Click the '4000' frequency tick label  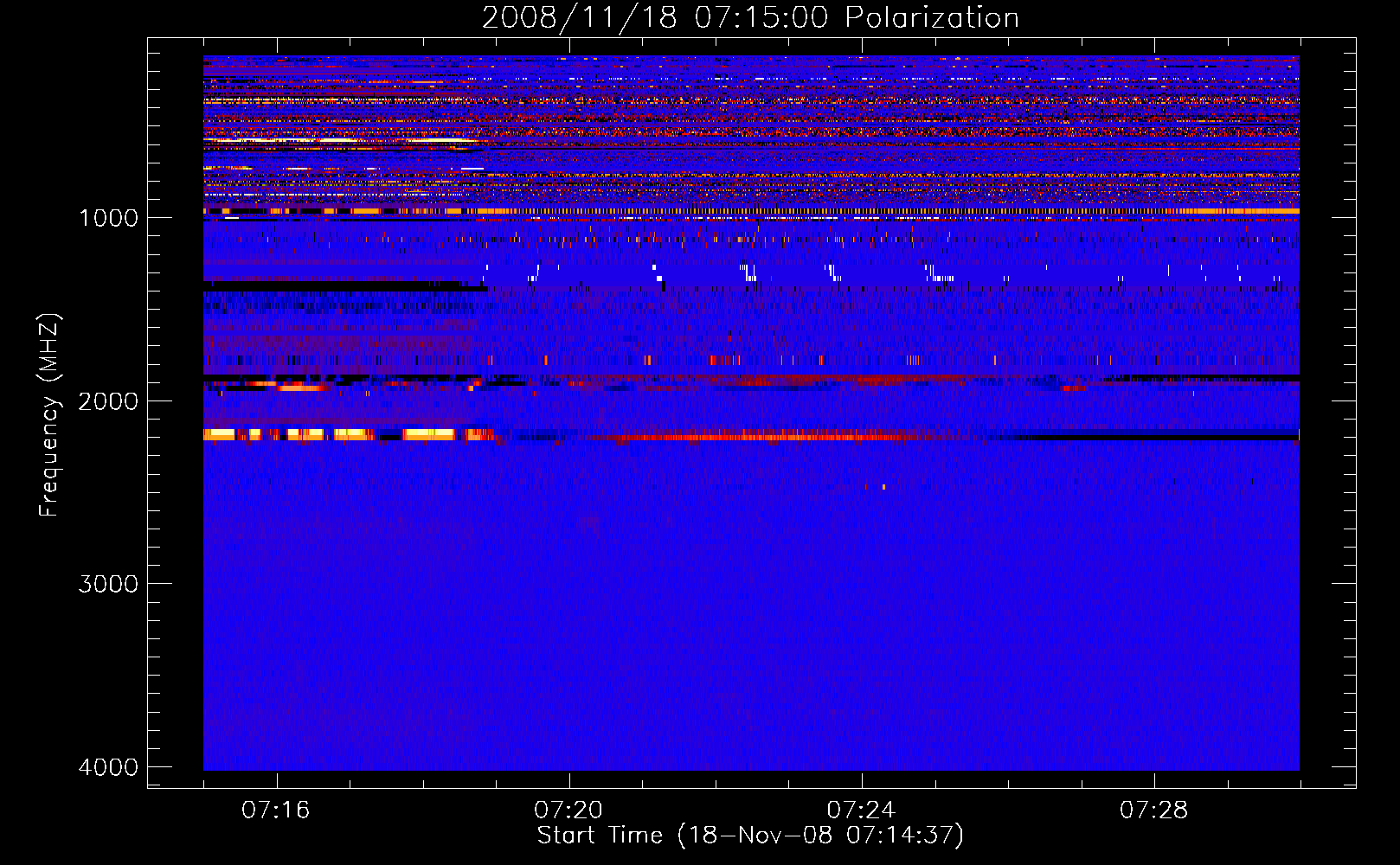[x=108, y=767]
